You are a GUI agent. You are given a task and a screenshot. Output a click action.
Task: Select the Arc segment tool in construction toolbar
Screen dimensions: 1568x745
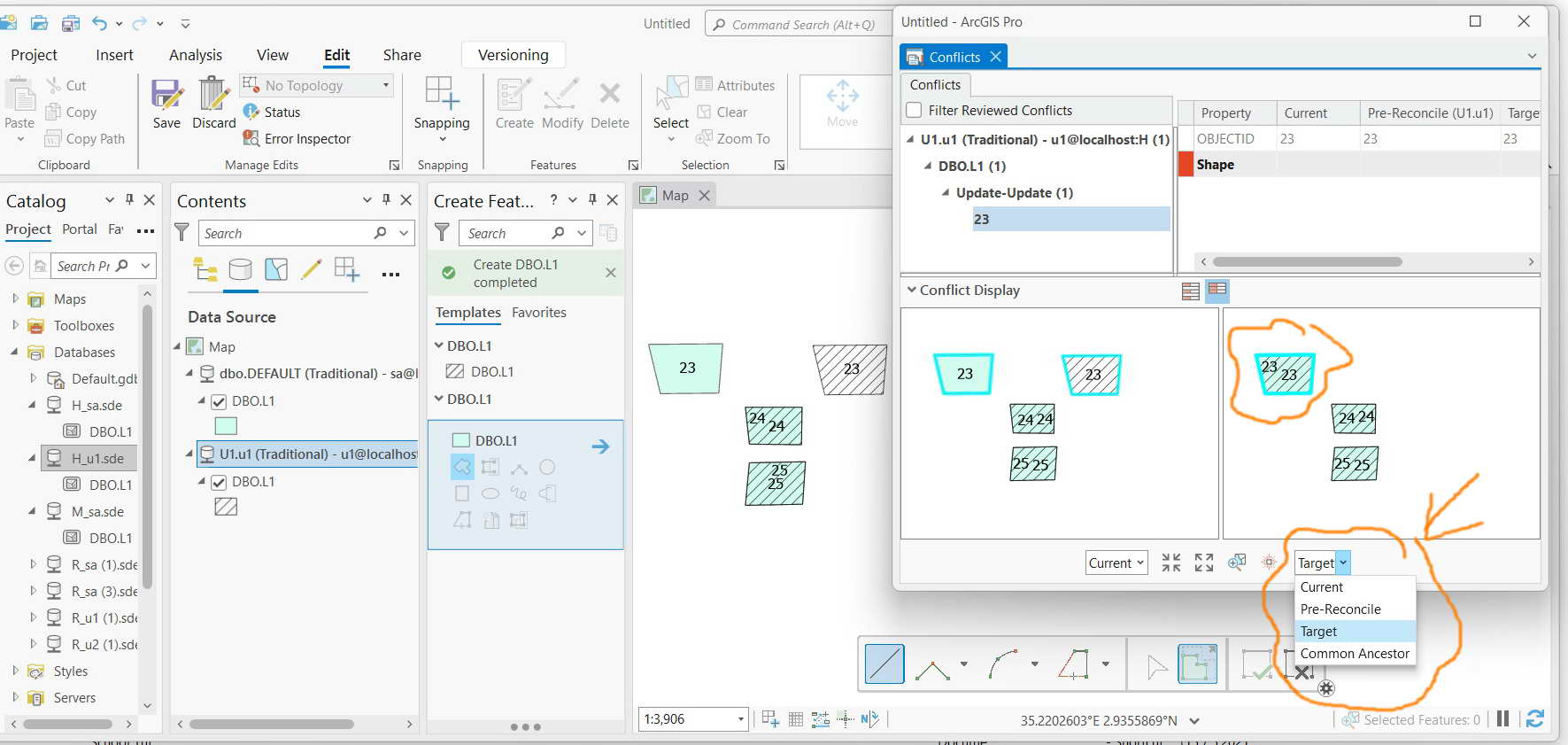coord(1003,664)
